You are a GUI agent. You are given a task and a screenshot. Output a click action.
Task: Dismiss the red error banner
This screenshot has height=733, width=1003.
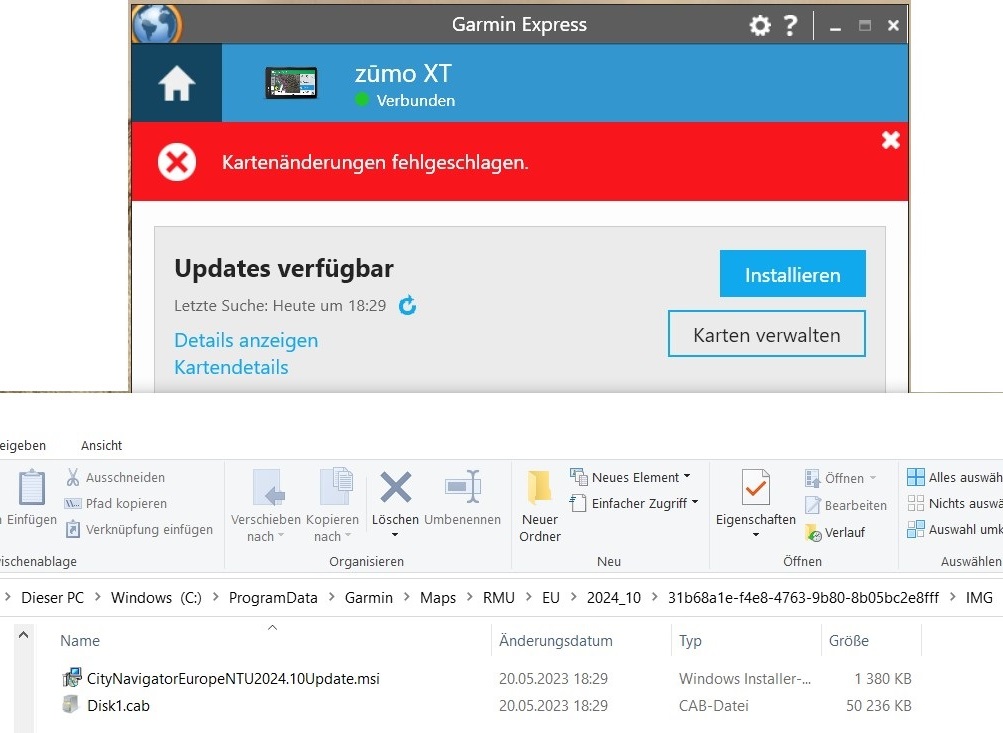[890, 140]
